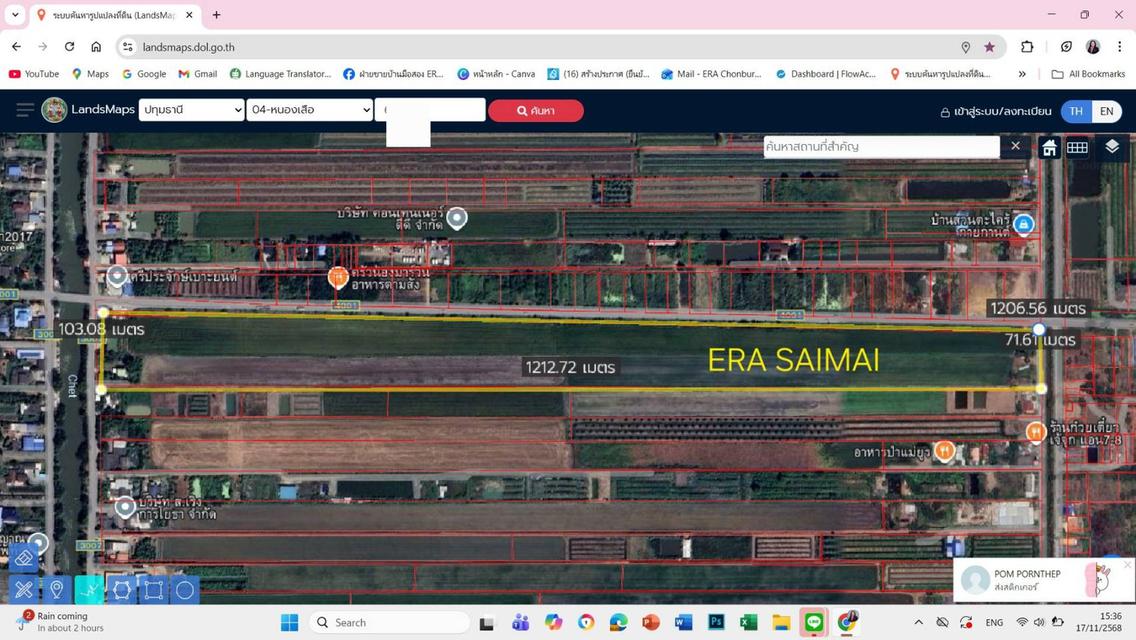Activate the freehand line drawing tool
The height and width of the screenshot is (640, 1136).
pyautogui.click(x=89, y=590)
